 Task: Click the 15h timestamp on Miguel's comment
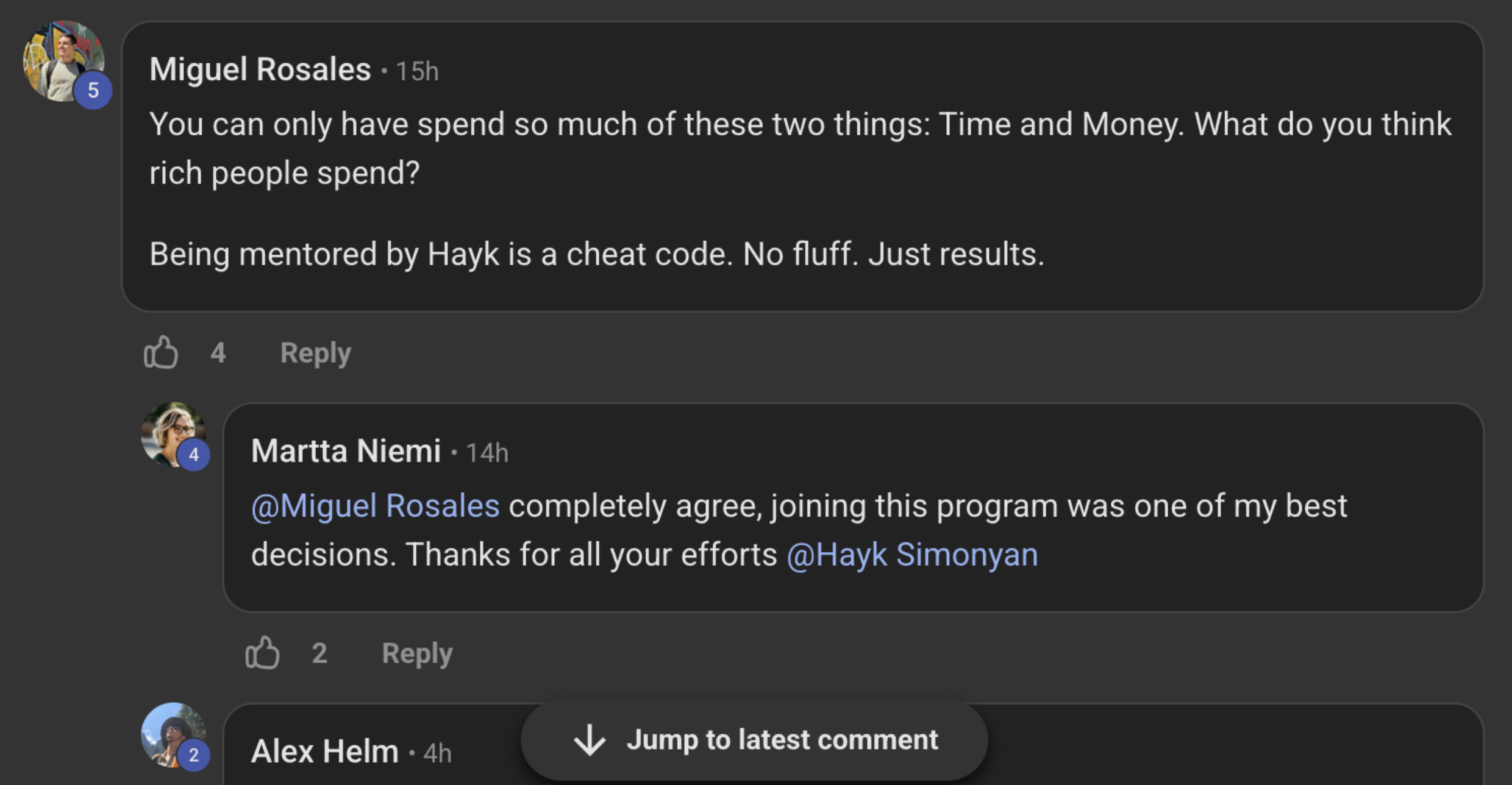click(x=417, y=71)
